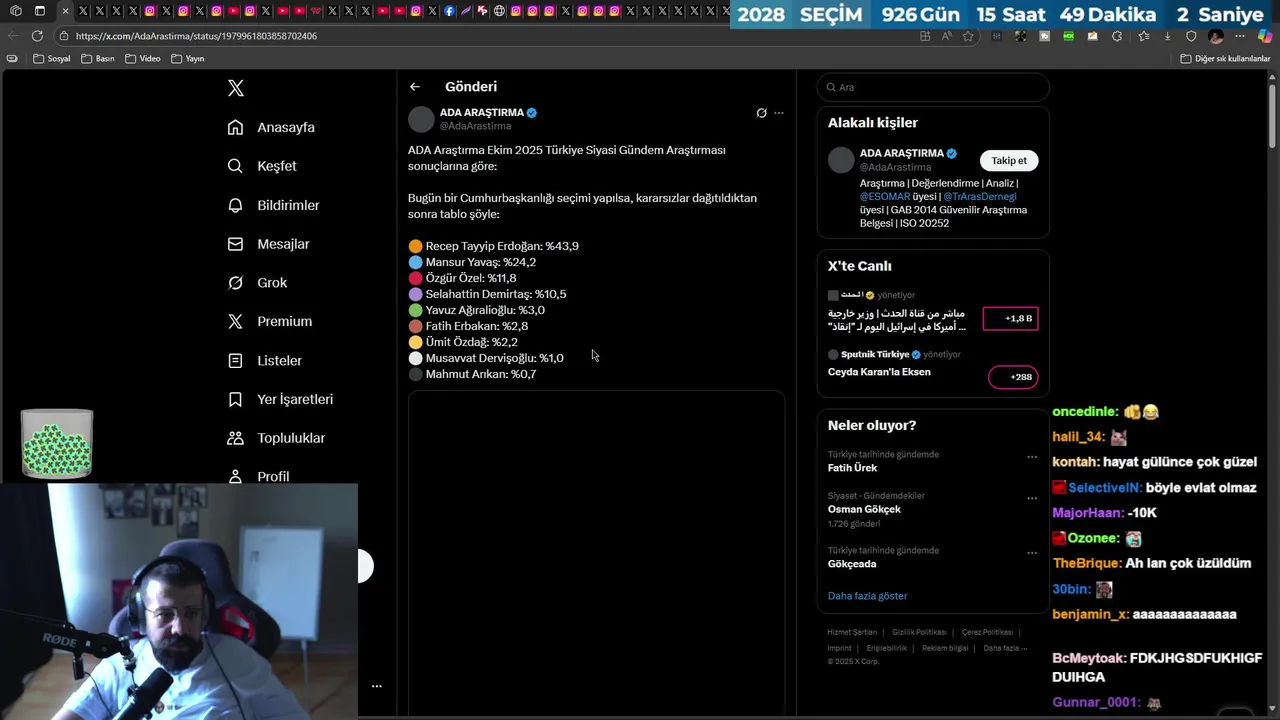Open Bildirimler notifications

click(x=274, y=205)
